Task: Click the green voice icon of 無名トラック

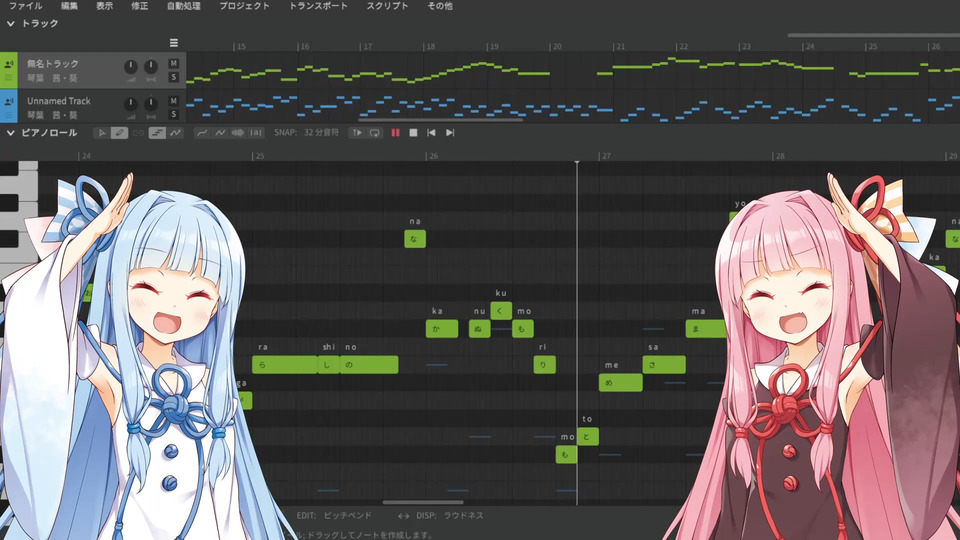Action: pos(9,64)
